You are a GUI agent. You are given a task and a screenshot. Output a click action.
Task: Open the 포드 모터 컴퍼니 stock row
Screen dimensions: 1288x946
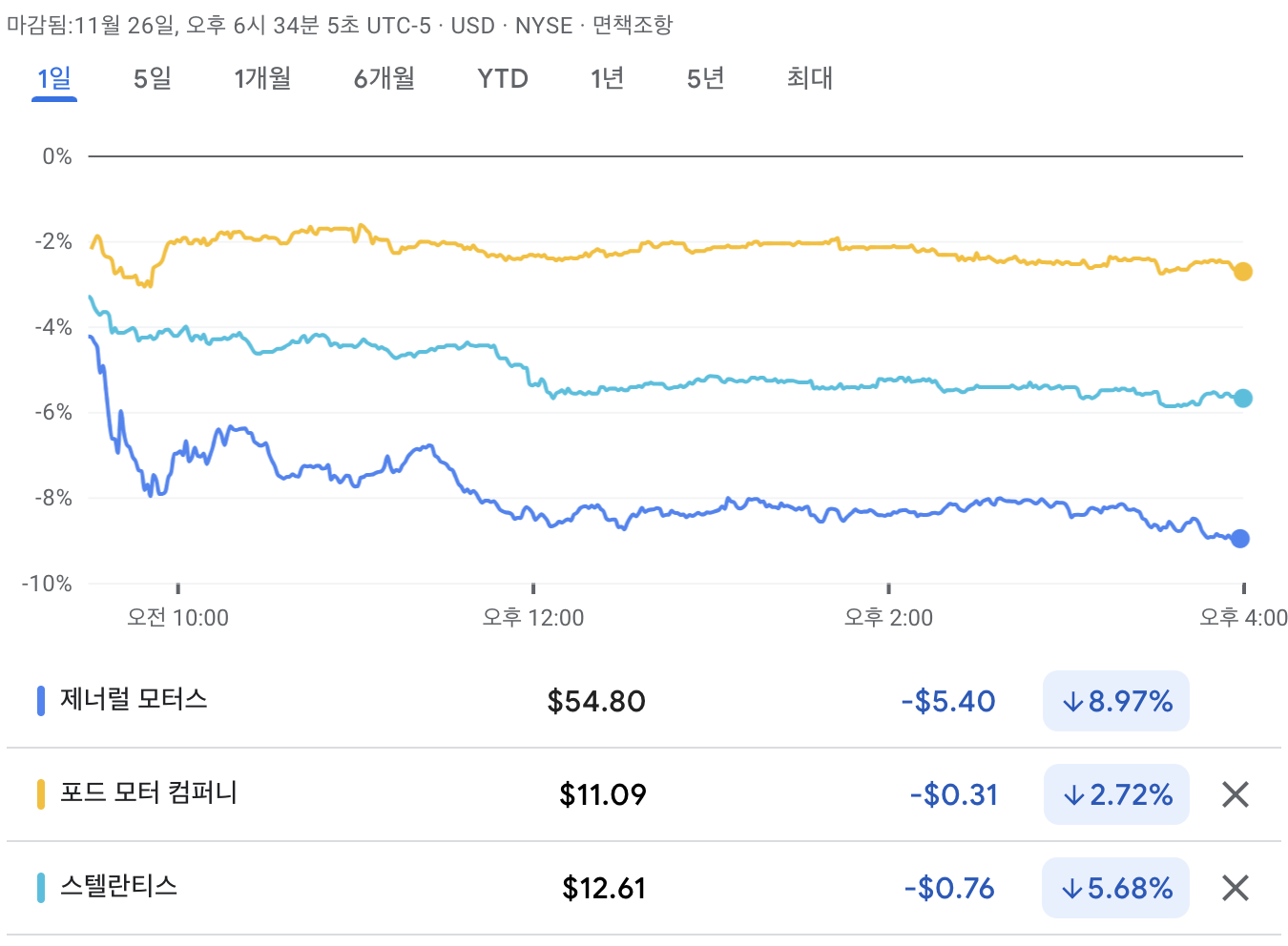tap(644, 794)
